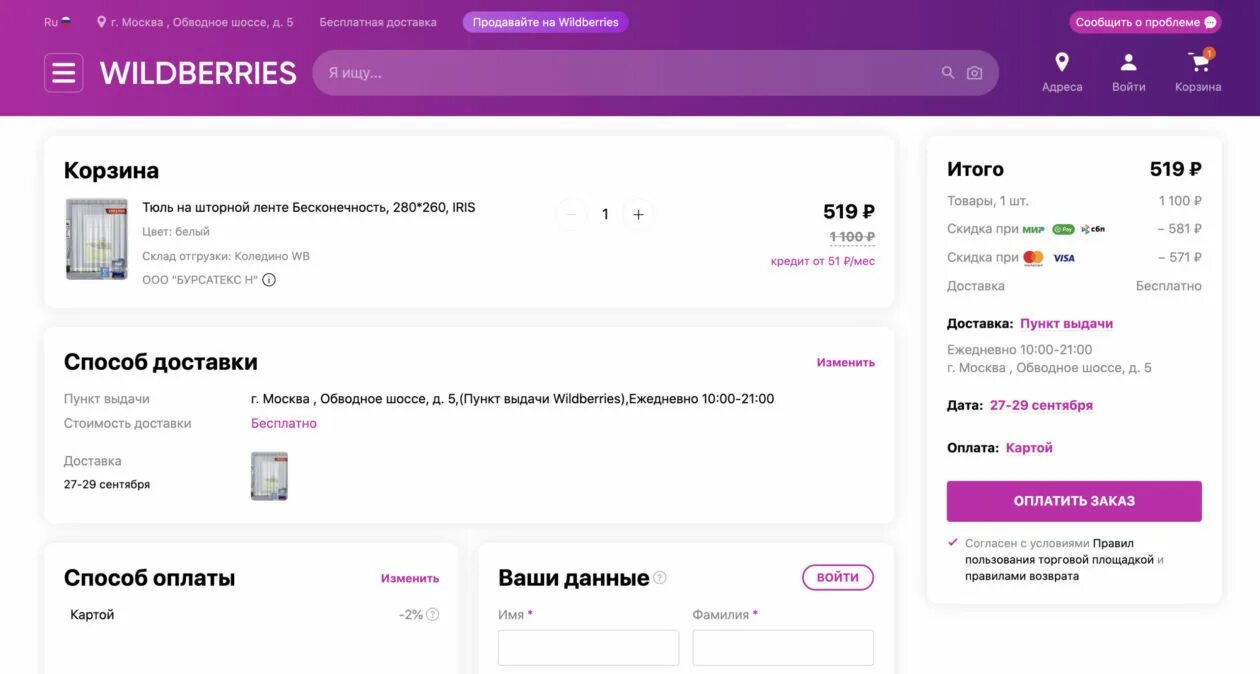
Task: Click Сообщить о проблеме button
Action: 1145,22
